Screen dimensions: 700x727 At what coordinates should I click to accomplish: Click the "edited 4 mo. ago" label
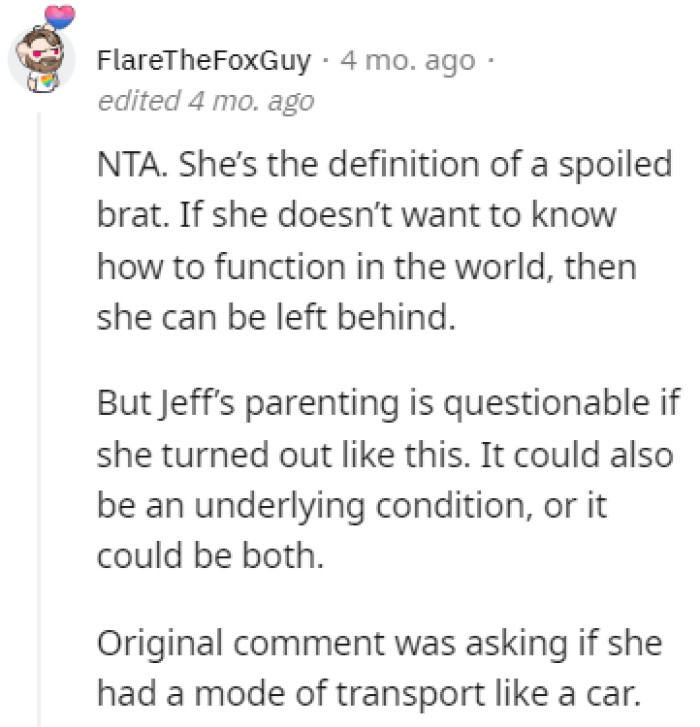(205, 101)
